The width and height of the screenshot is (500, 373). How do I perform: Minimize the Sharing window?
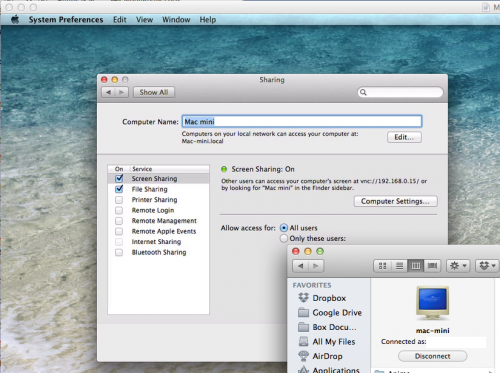[x=115, y=80]
